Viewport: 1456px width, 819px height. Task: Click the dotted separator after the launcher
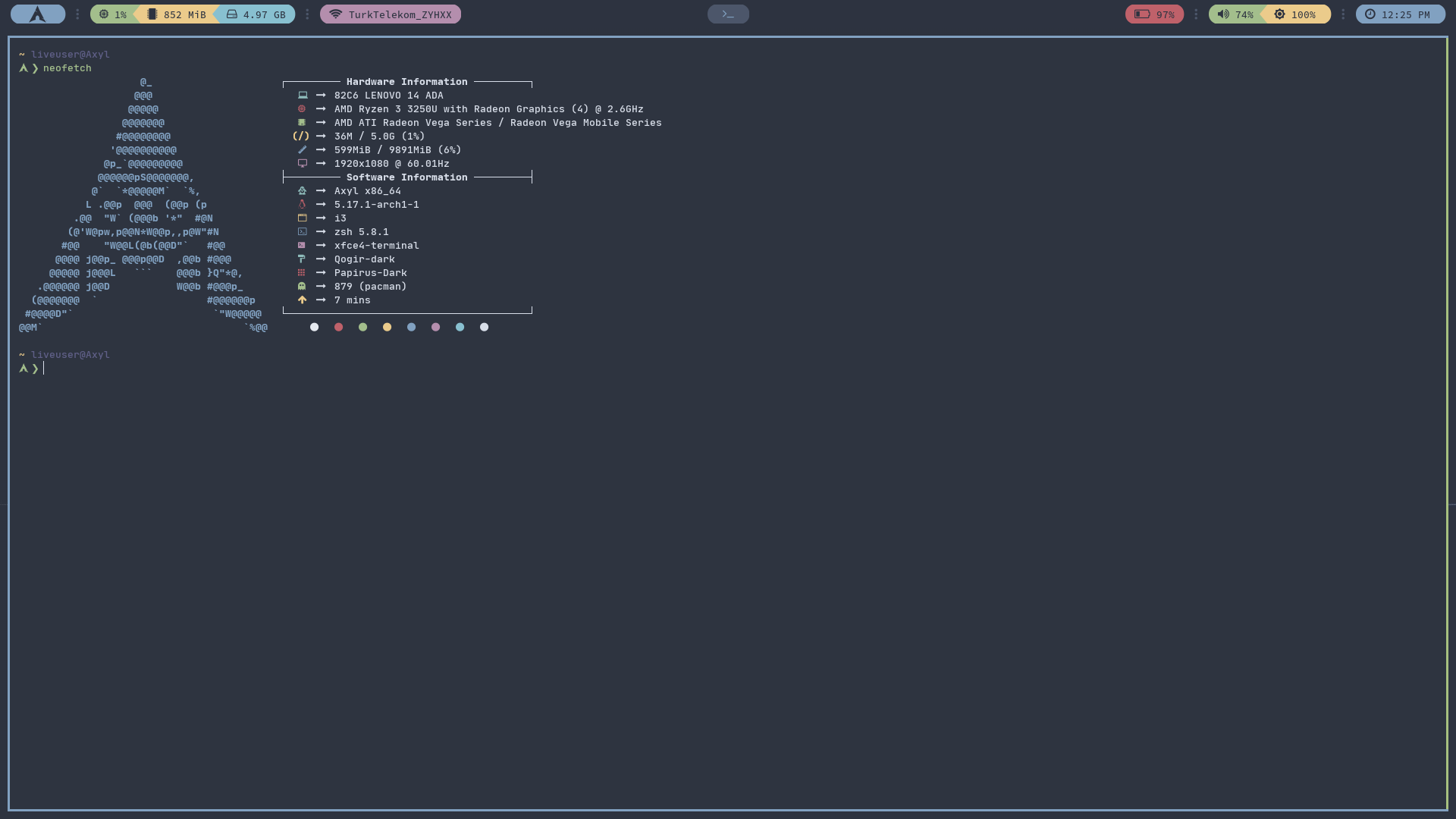tap(77, 14)
